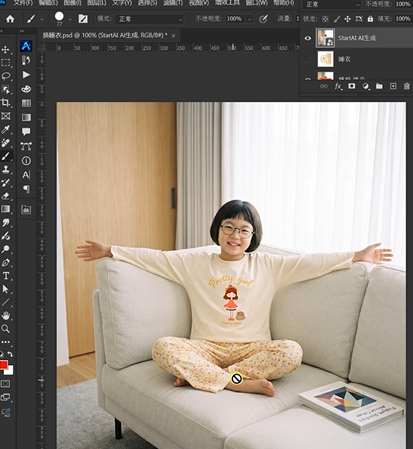Select the Horizontal Type tool

[x=6, y=276]
